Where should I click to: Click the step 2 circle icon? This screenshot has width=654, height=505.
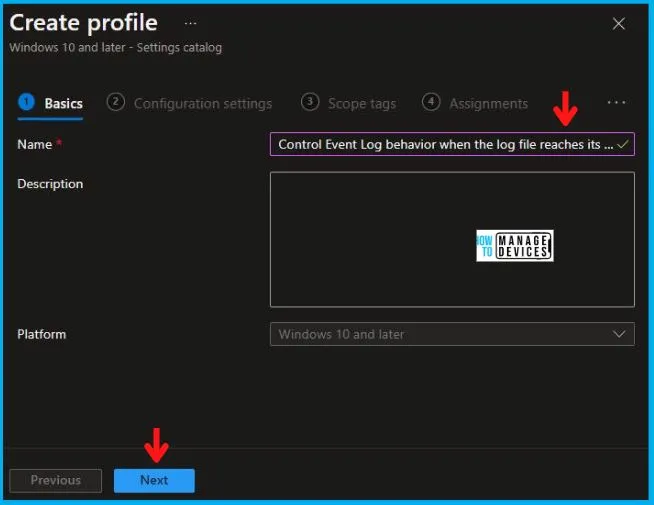tap(116, 102)
